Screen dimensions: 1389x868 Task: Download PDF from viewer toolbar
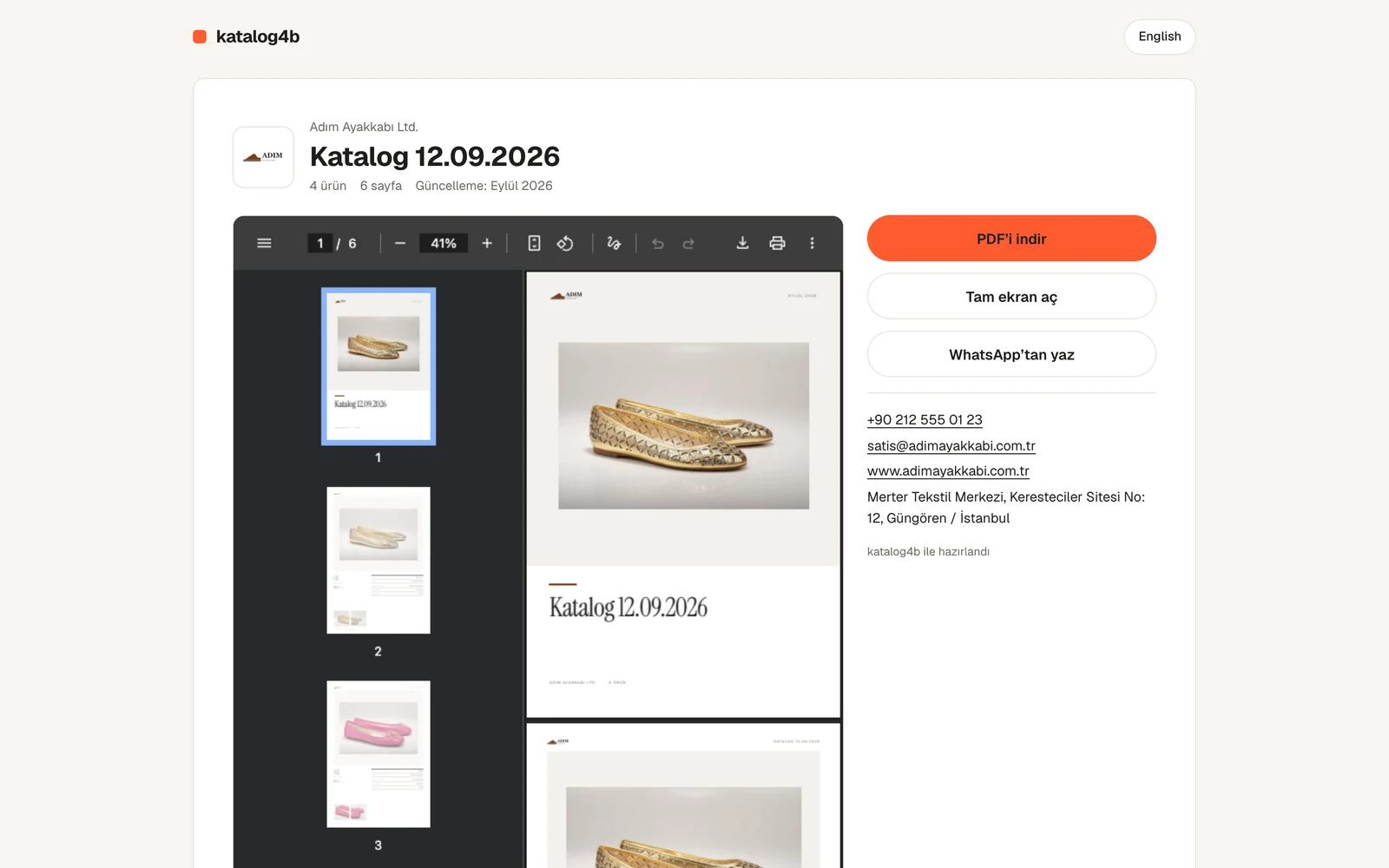pos(742,243)
